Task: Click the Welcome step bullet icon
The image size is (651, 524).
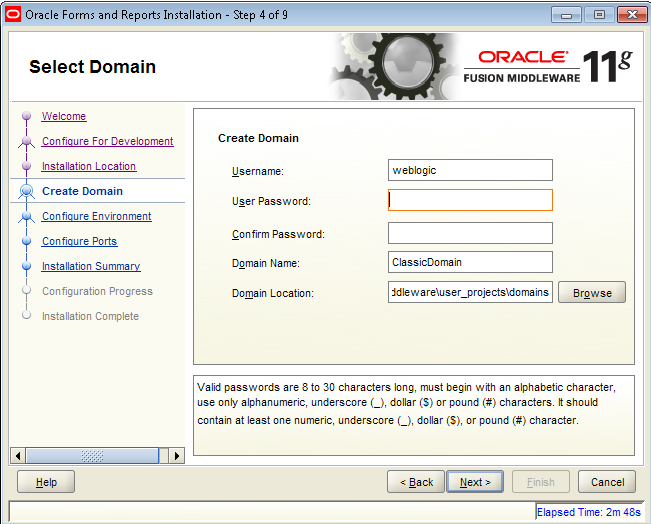Action: [27, 115]
